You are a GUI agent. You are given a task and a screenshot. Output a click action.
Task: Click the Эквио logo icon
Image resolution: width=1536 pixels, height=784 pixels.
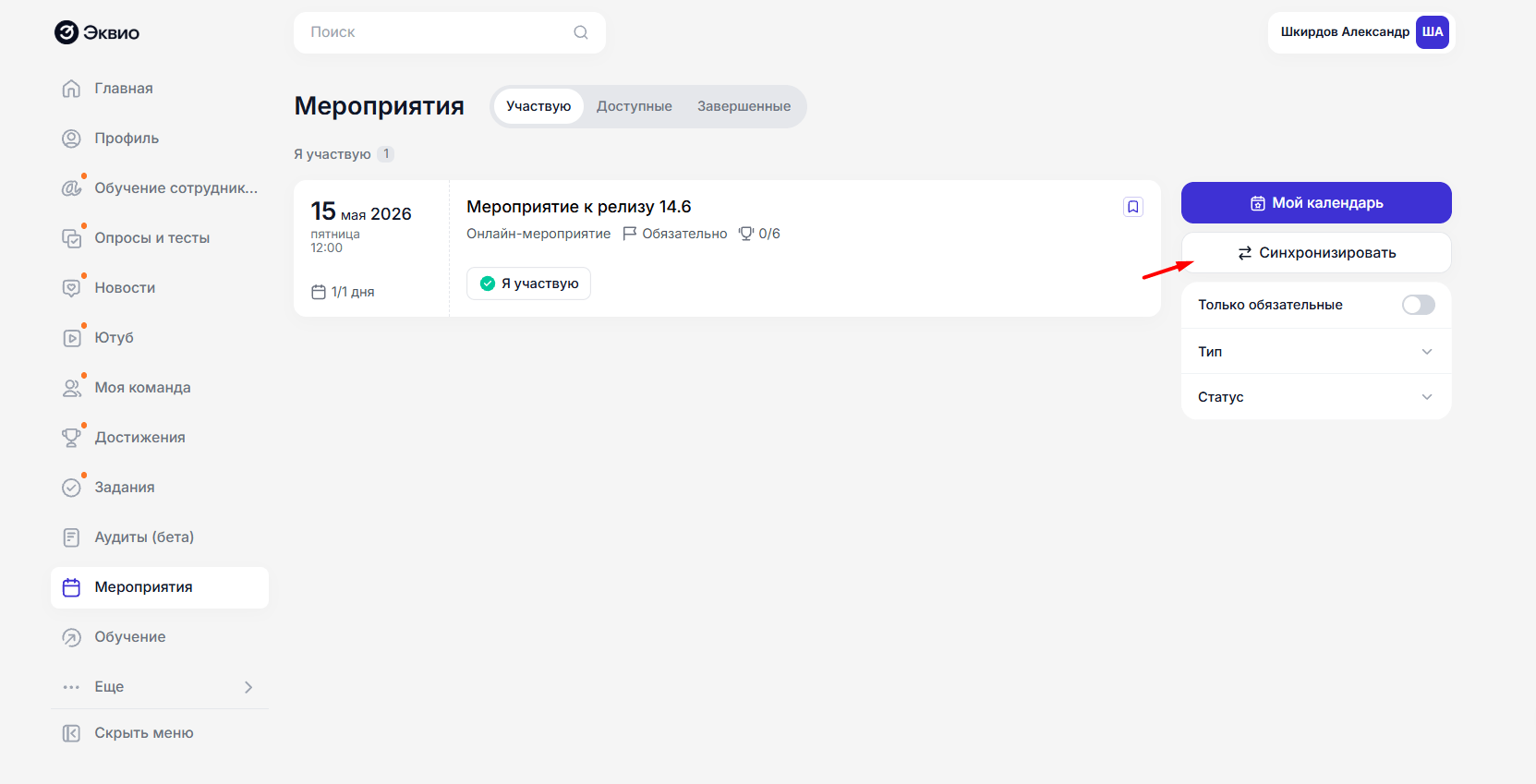click(x=67, y=32)
